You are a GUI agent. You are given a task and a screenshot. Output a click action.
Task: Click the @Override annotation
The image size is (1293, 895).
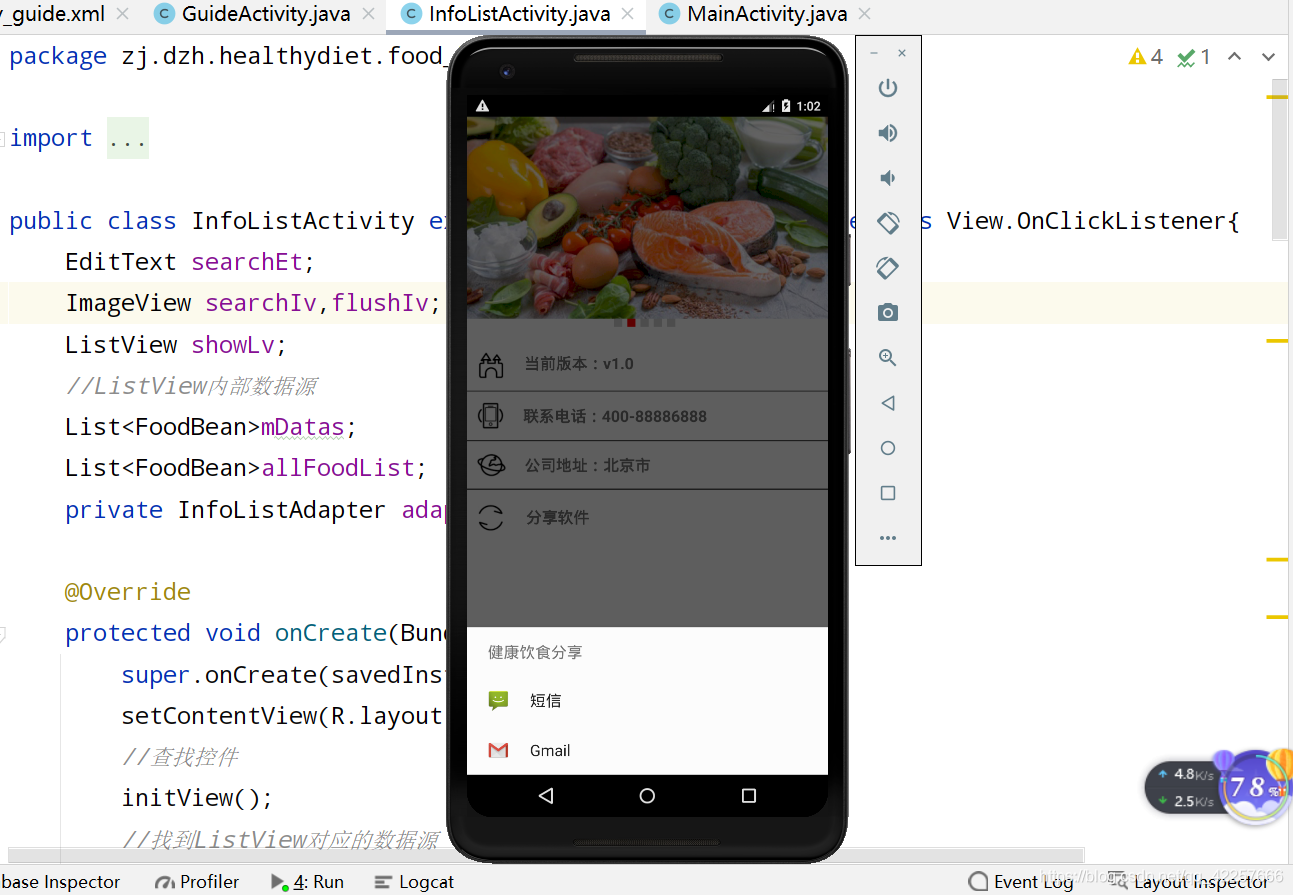[x=128, y=592]
